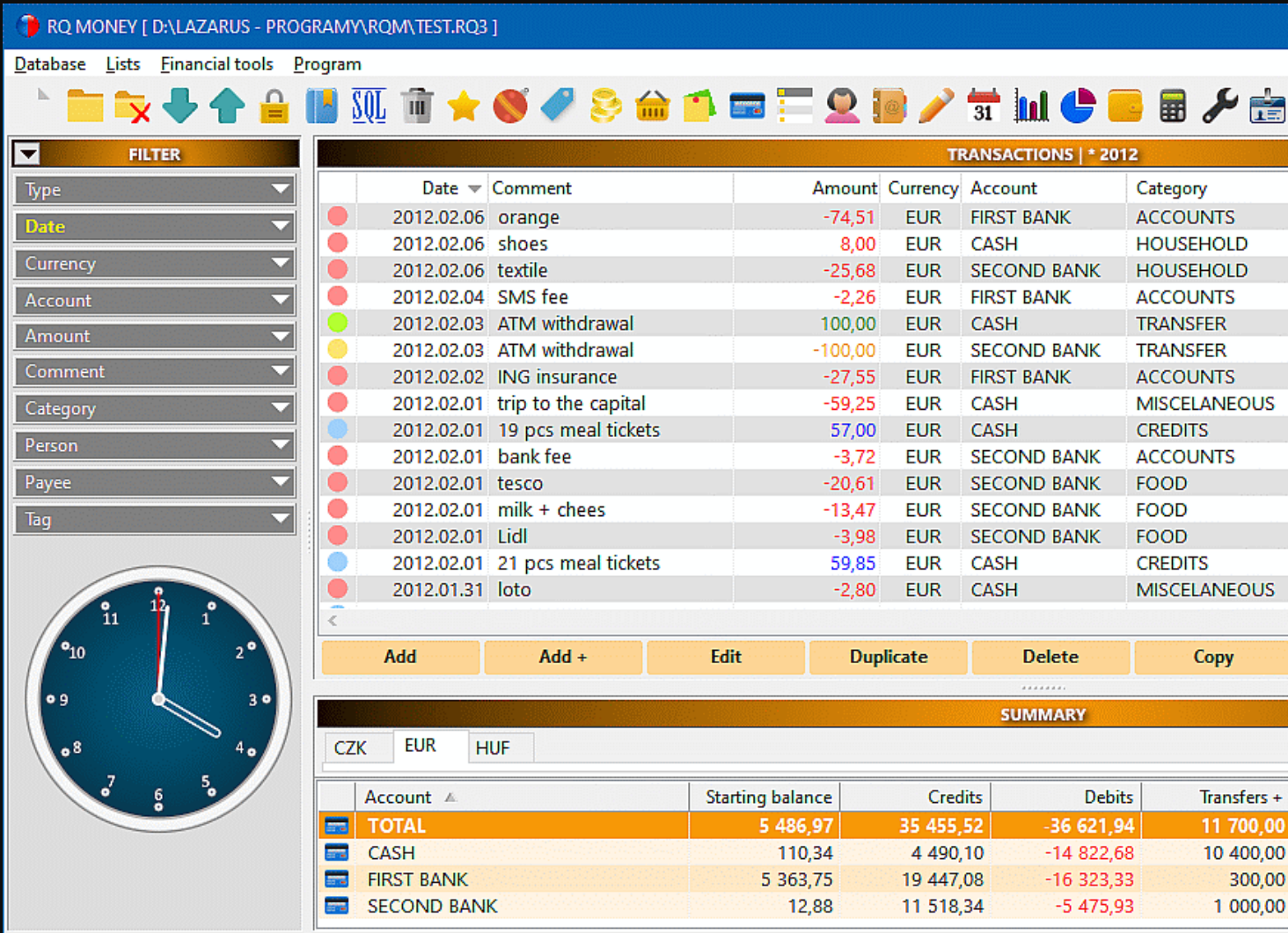Viewport: 1288px width, 933px height.
Task: Open the currency coins tool
Action: [605, 106]
